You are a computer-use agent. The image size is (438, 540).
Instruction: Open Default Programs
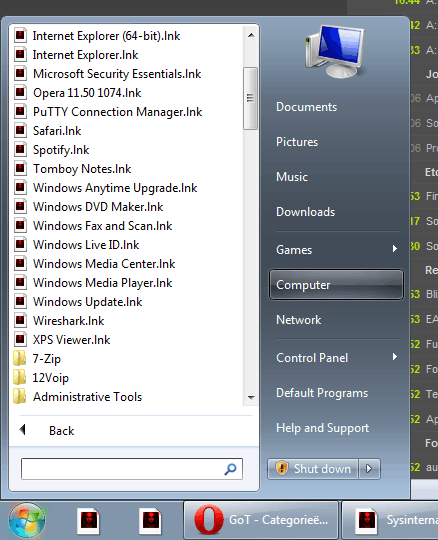click(x=322, y=393)
